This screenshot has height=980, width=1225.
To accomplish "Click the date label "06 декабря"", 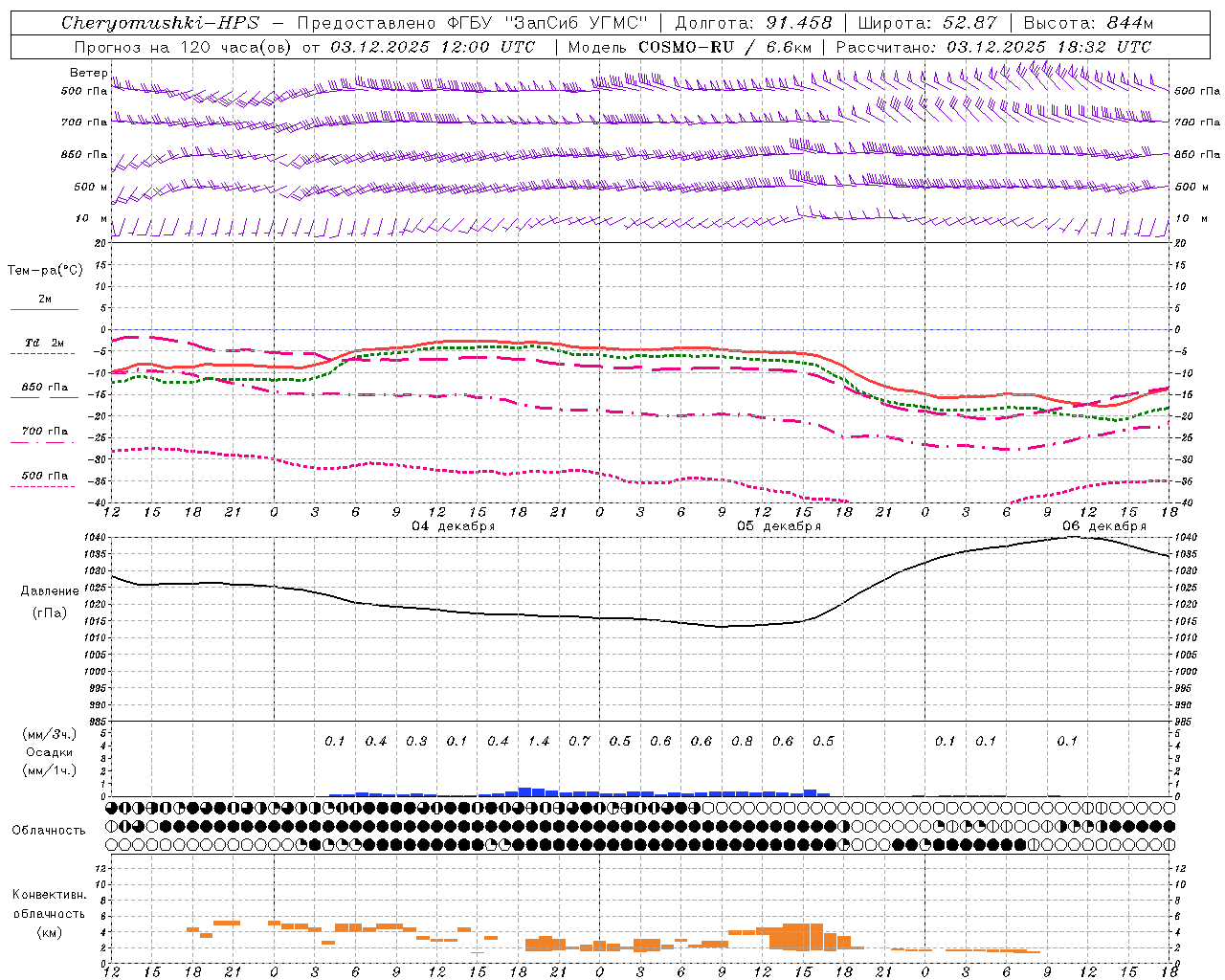I will (x=1103, y=526).
